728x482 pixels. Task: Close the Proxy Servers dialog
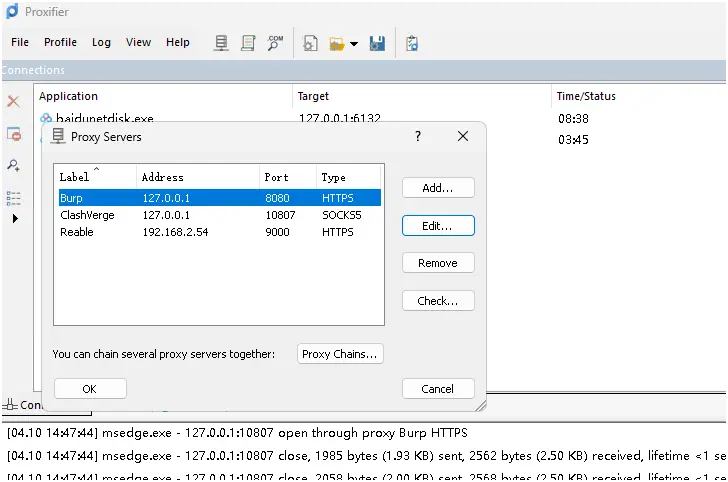click(463, 136)
